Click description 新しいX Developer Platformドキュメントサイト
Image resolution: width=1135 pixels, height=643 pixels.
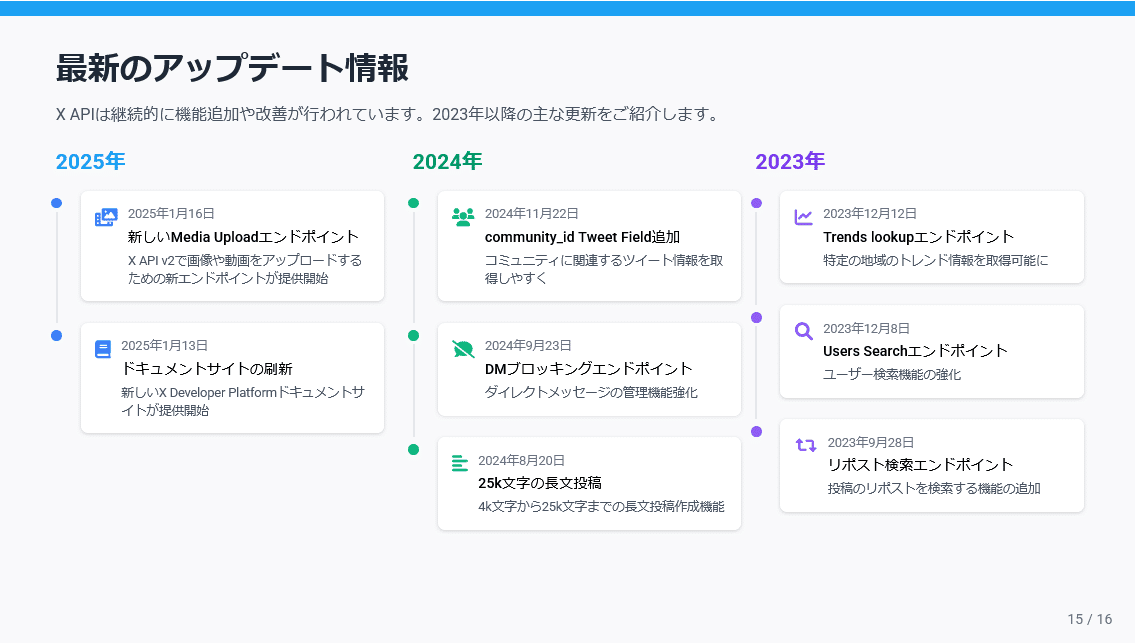click(x=243, y=401)
